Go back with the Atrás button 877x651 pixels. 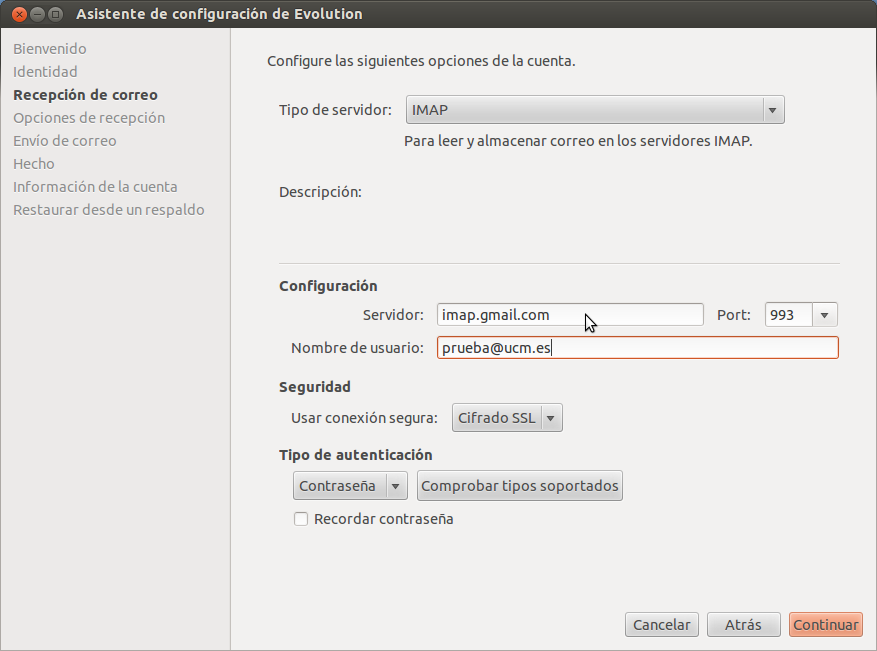743,625
